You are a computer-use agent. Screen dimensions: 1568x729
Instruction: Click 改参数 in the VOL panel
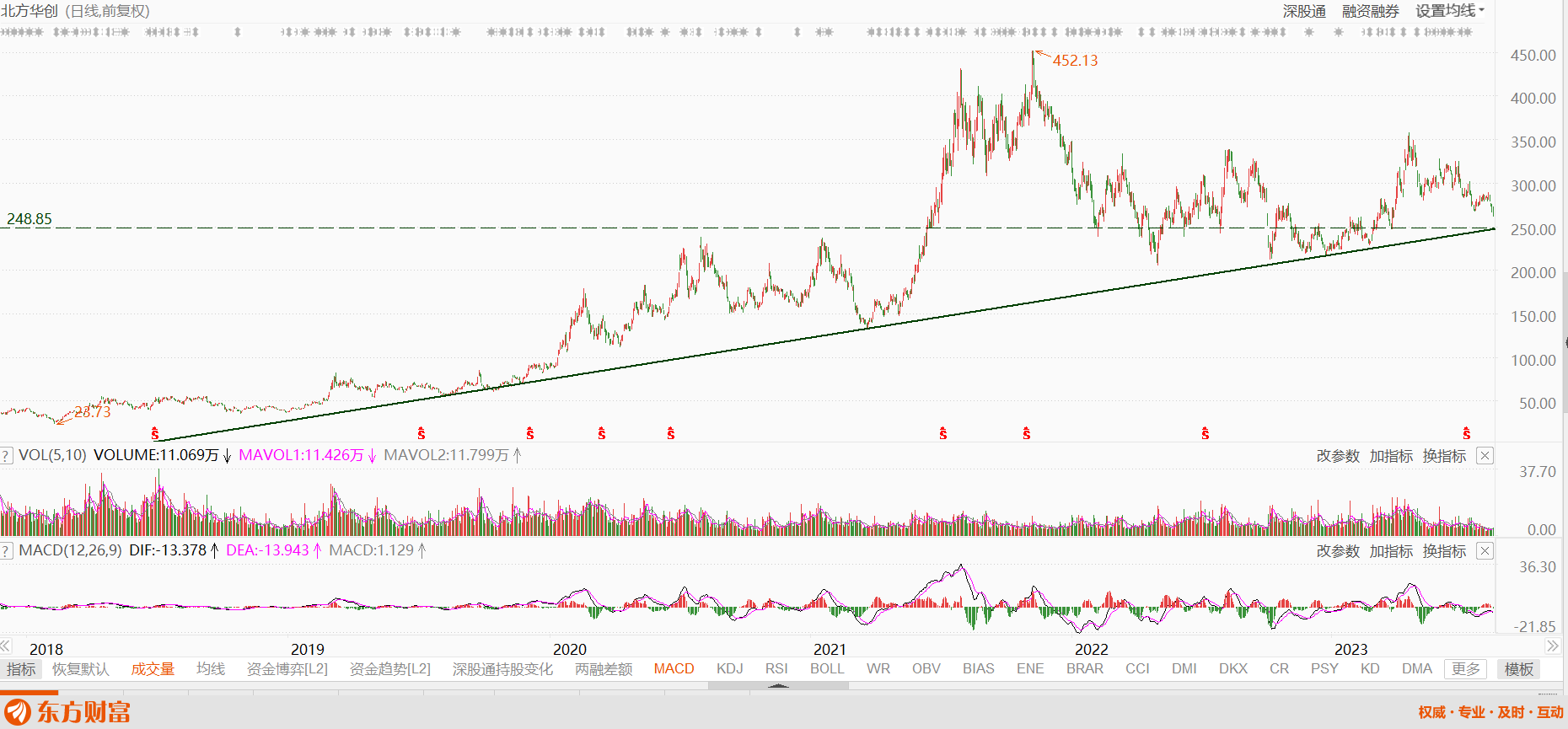1338,456
